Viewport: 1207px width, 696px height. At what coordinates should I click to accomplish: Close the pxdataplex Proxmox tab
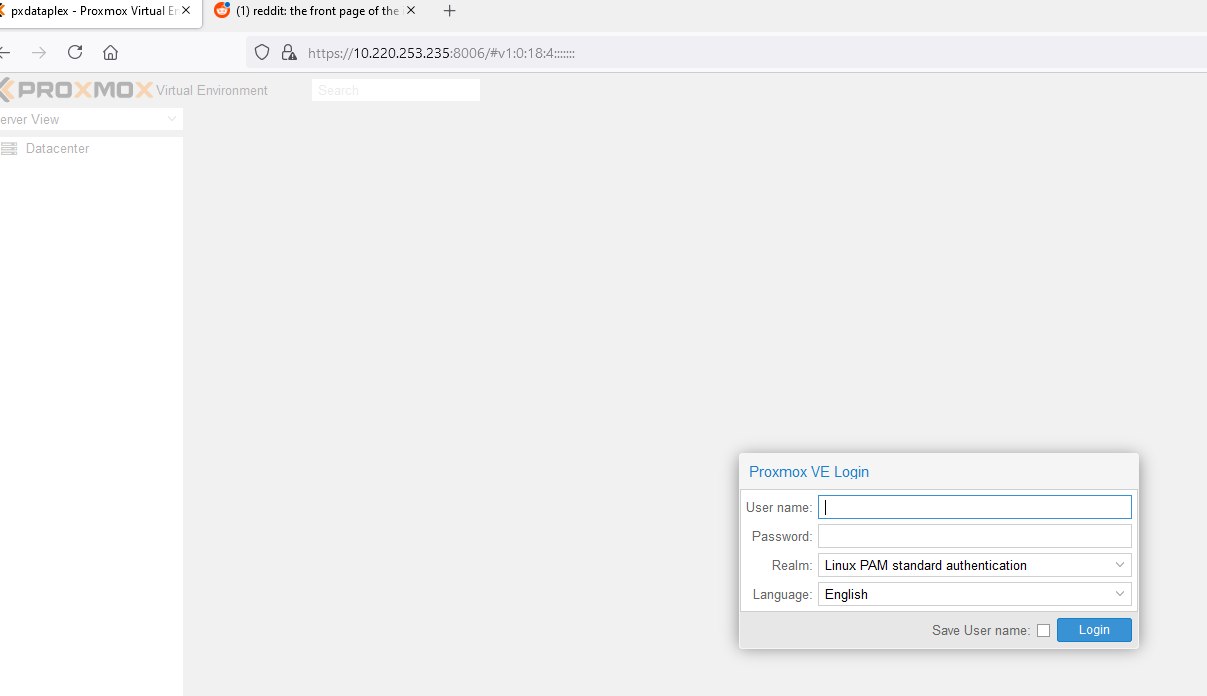pos(186,11)
